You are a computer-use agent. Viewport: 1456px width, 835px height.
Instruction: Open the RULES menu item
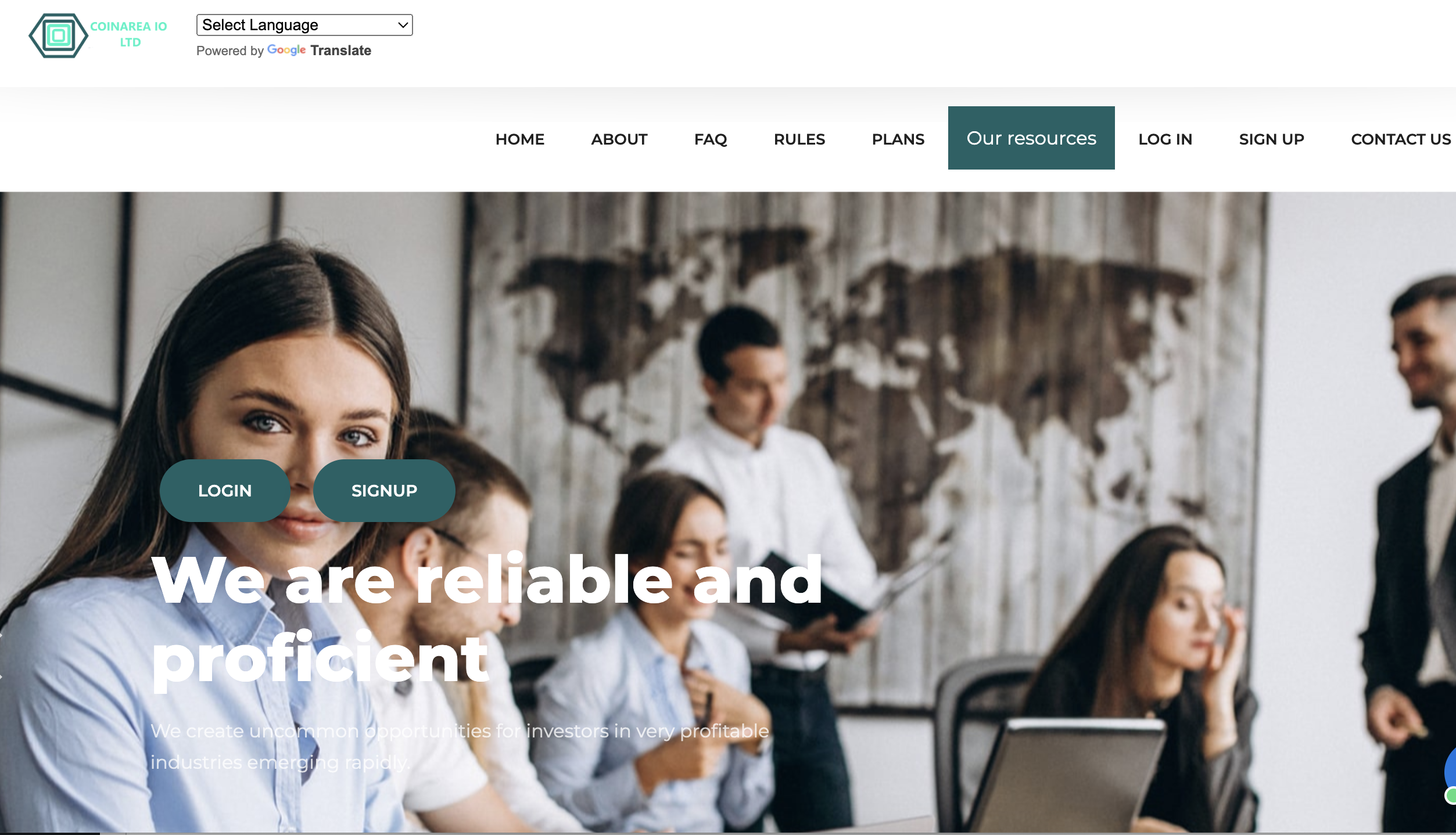pyautogui.click(x=799, y=139)
